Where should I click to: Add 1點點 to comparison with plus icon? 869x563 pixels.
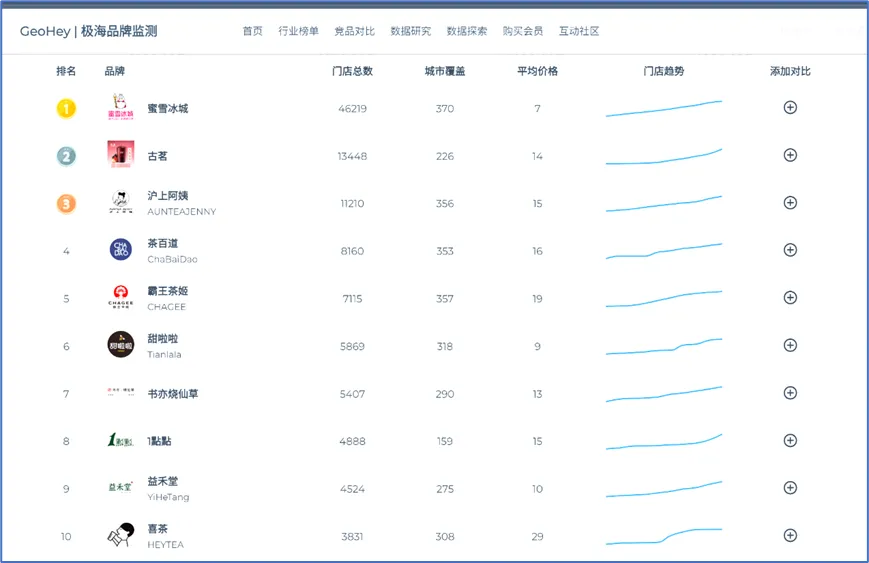click(x=790, y=441)
